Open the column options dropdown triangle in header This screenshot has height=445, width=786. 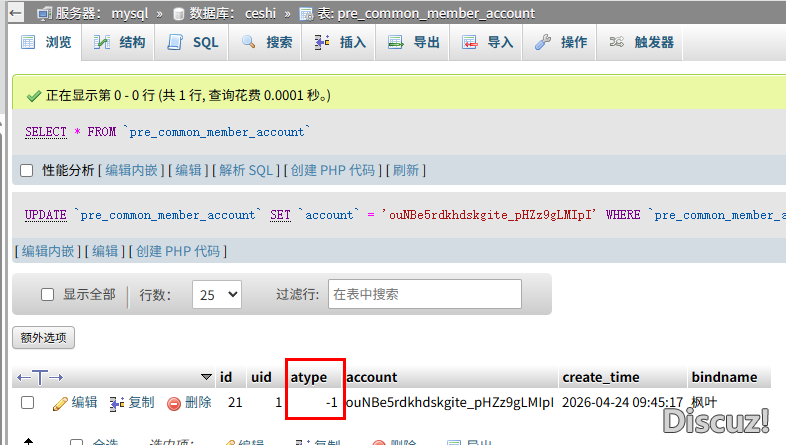206,377
